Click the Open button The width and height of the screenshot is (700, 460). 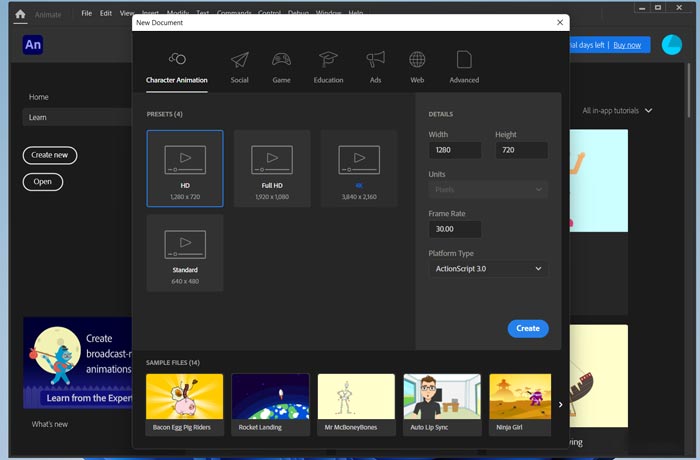point(42,182)
